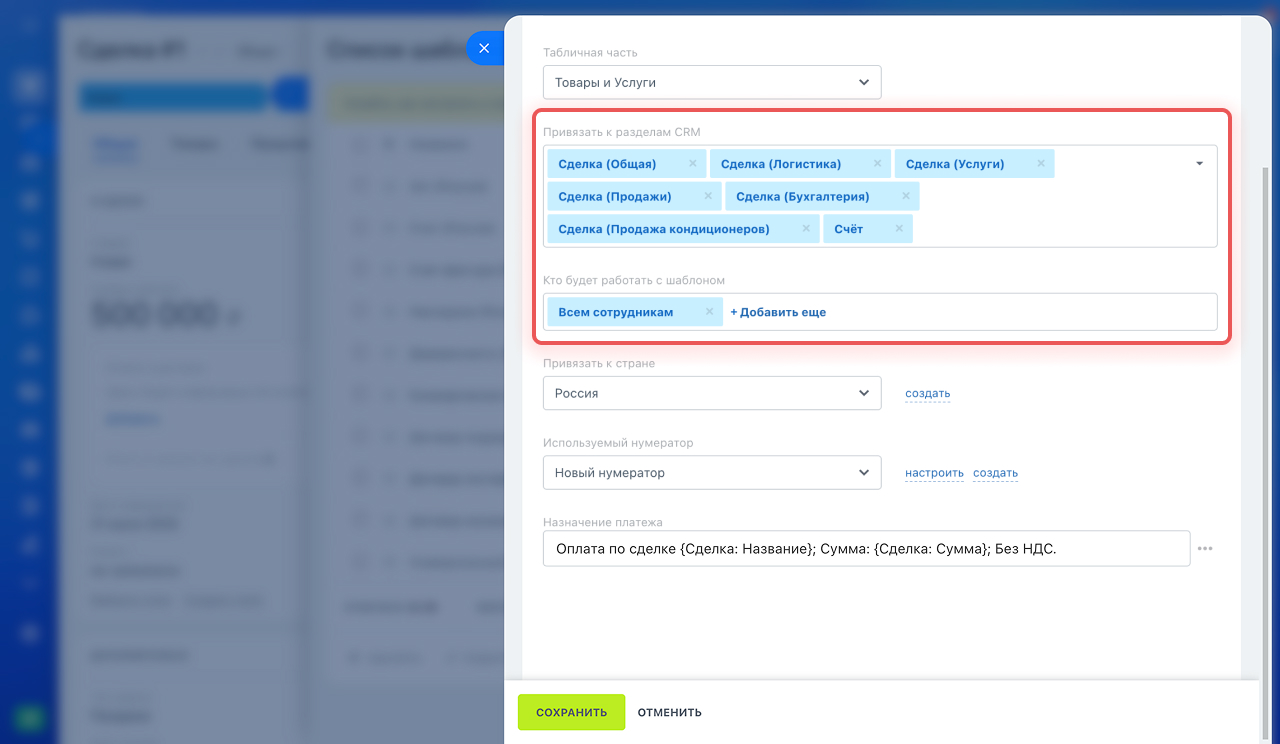This screenshot has height=744, width=1280.
Task: Remove the Сделка (Услуги) tag
Action: coord(1040,164)
